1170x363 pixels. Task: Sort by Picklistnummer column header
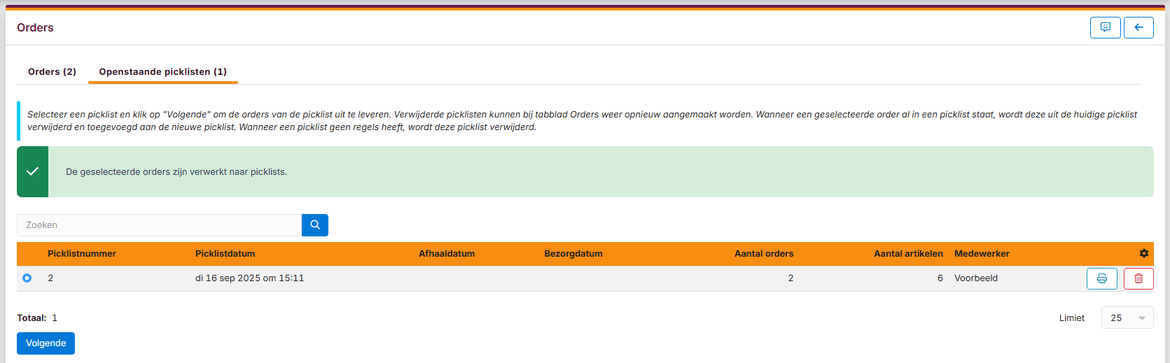pyautogui.click(x=81, y=254)
